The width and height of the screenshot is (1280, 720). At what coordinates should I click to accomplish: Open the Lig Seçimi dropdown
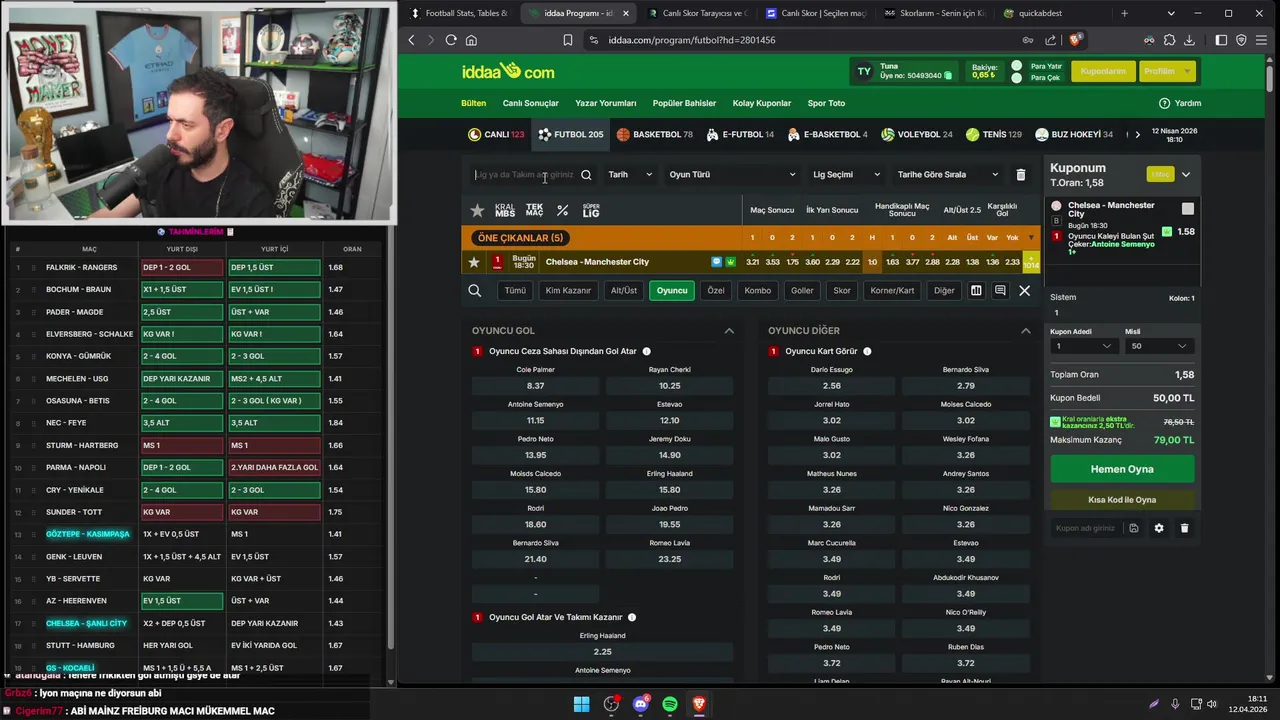tap(846, 175)
